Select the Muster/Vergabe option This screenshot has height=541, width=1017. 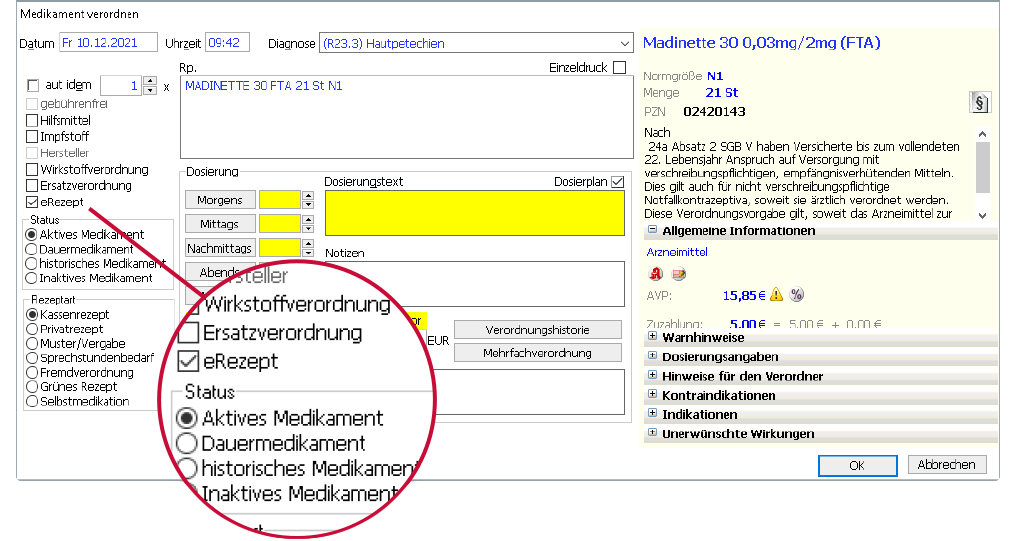pos(32,344)
